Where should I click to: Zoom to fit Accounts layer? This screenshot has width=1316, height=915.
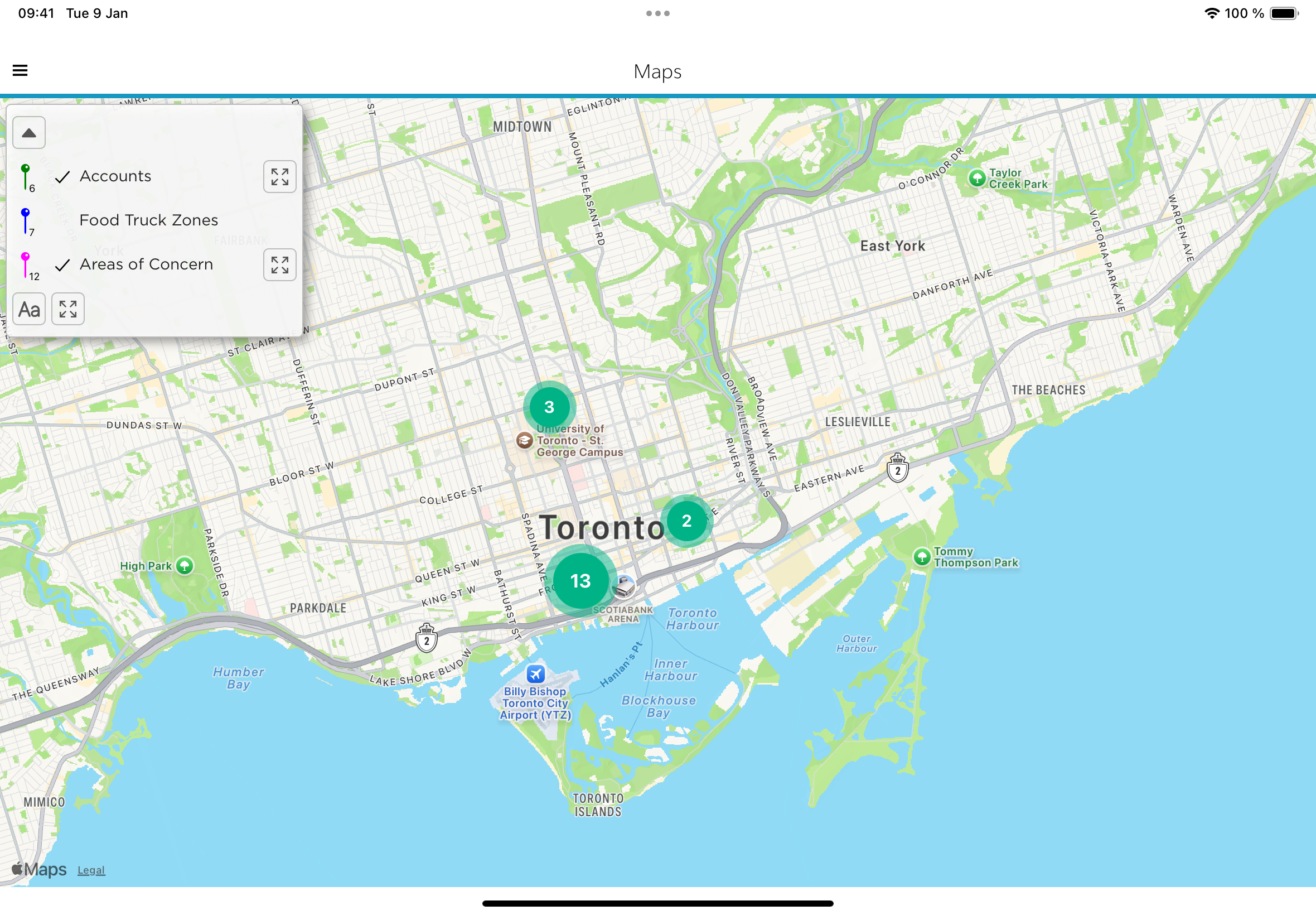tap(279, 176)
